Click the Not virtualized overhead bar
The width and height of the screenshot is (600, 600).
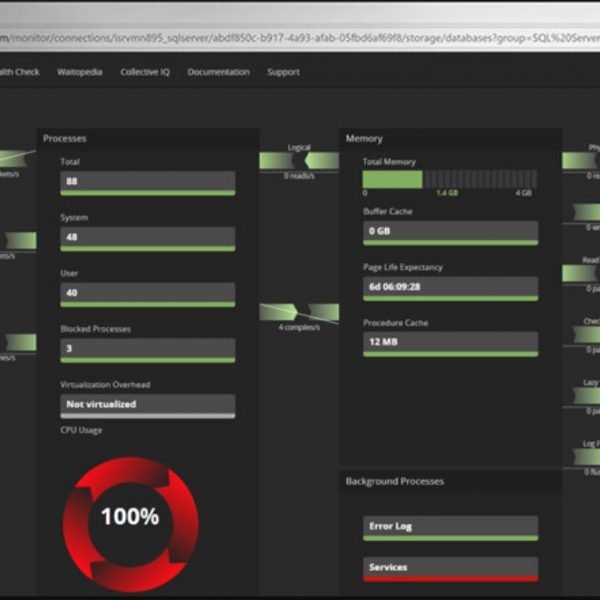pos(148,406)
